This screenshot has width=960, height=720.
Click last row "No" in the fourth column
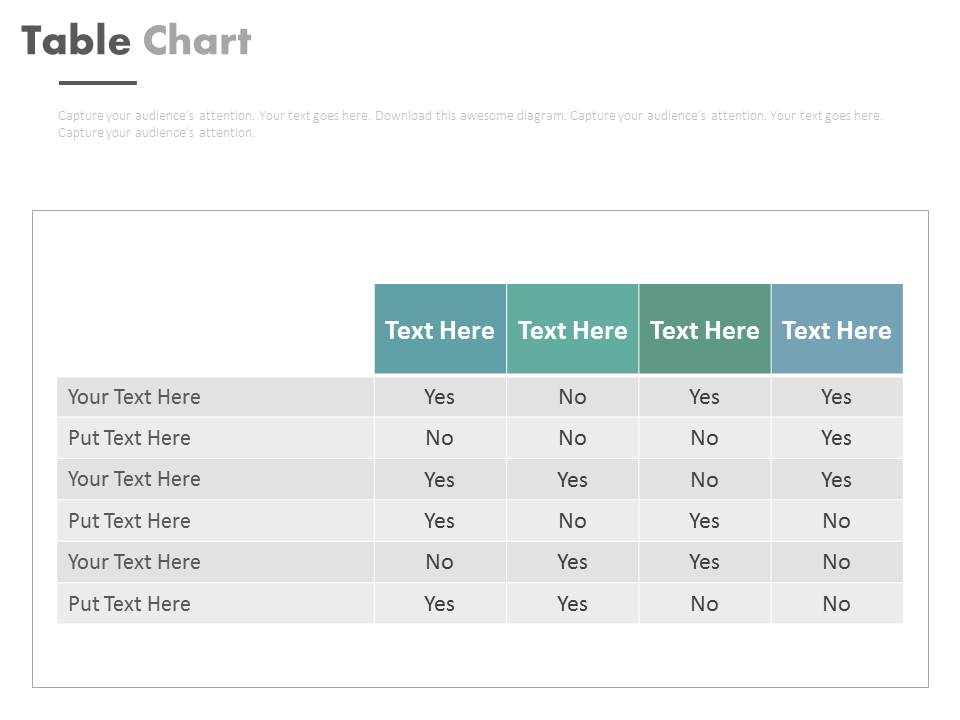click(836, 604)
